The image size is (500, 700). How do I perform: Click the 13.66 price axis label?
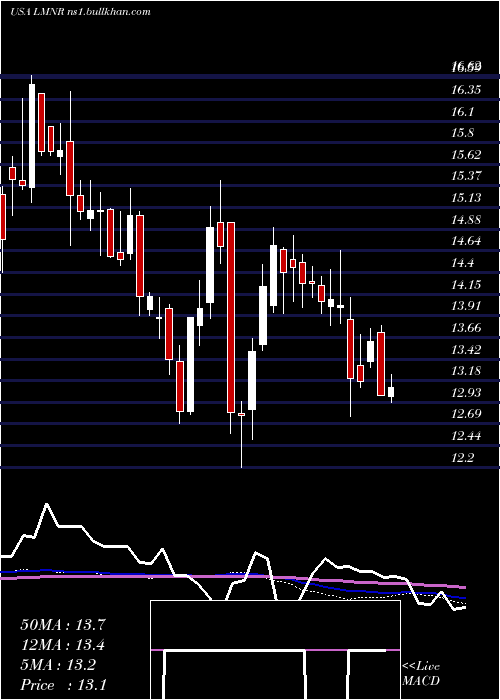pos(466,328)
